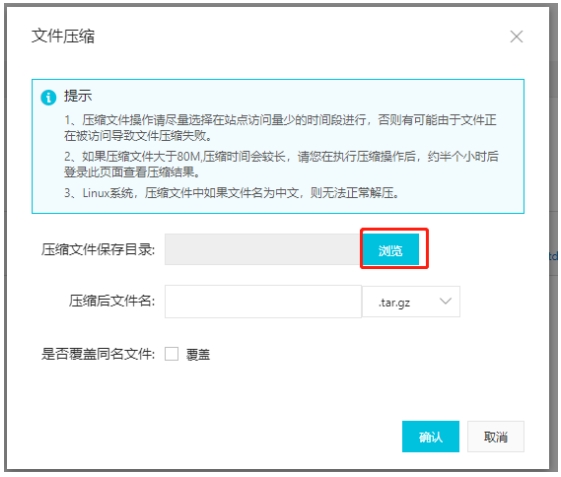Click the first tip about 站点访问量
The image size is (561, 477).
(x=280, y=127)
